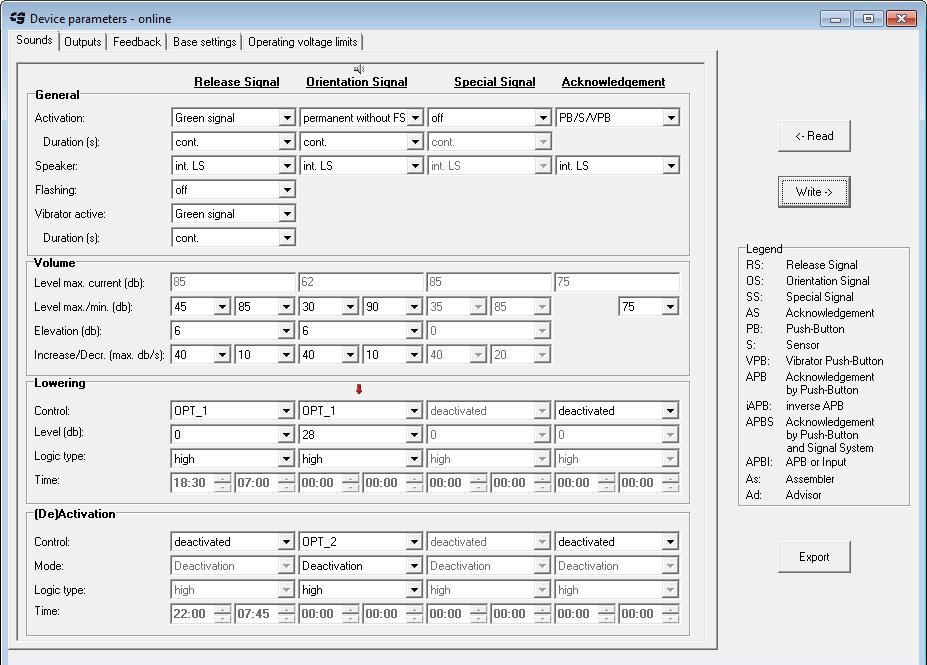Image resolution: width=927 pixels, height=665 pixels.
Task: Open Lowering Logic type dropdown for Orientation Signal
Action: point(361,459)
